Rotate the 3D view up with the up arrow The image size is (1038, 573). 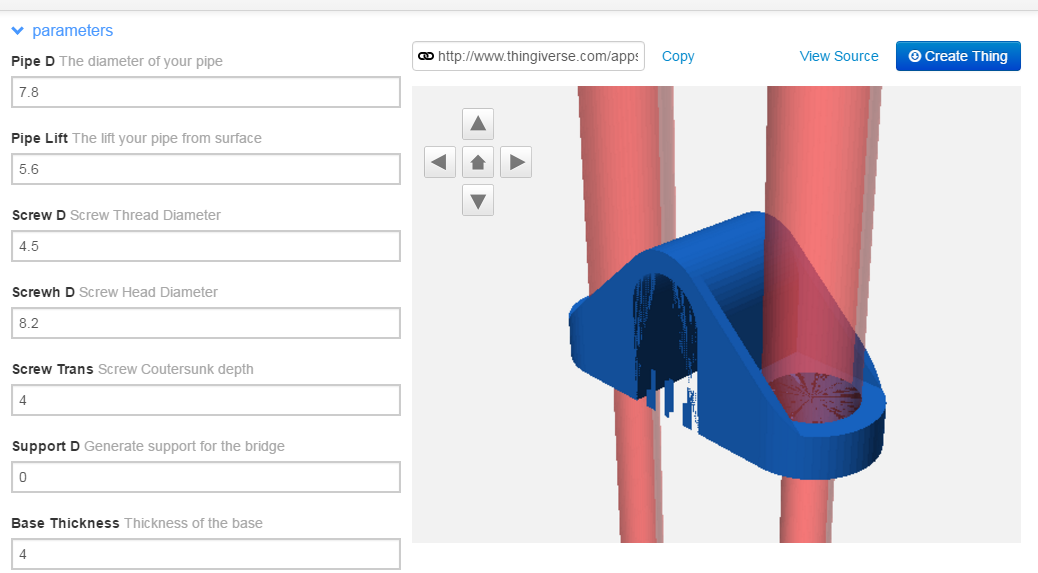click(x=477, y=124)
